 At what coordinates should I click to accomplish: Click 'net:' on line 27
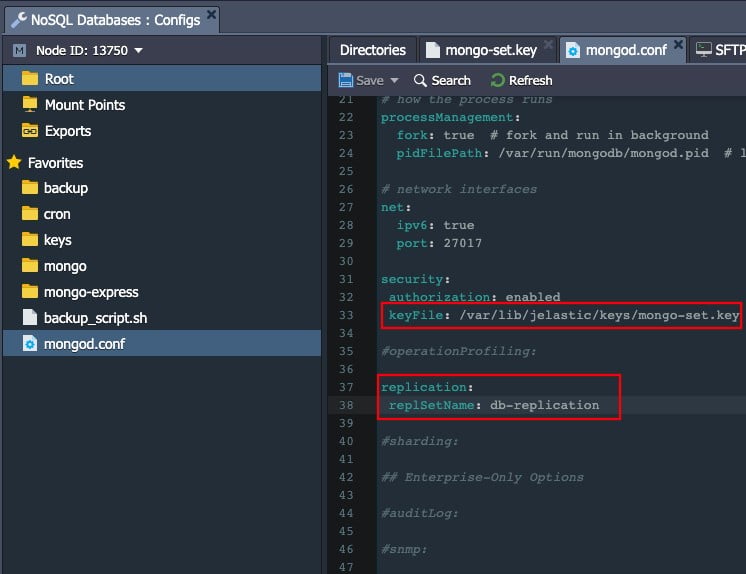click(x=396, y=207)
